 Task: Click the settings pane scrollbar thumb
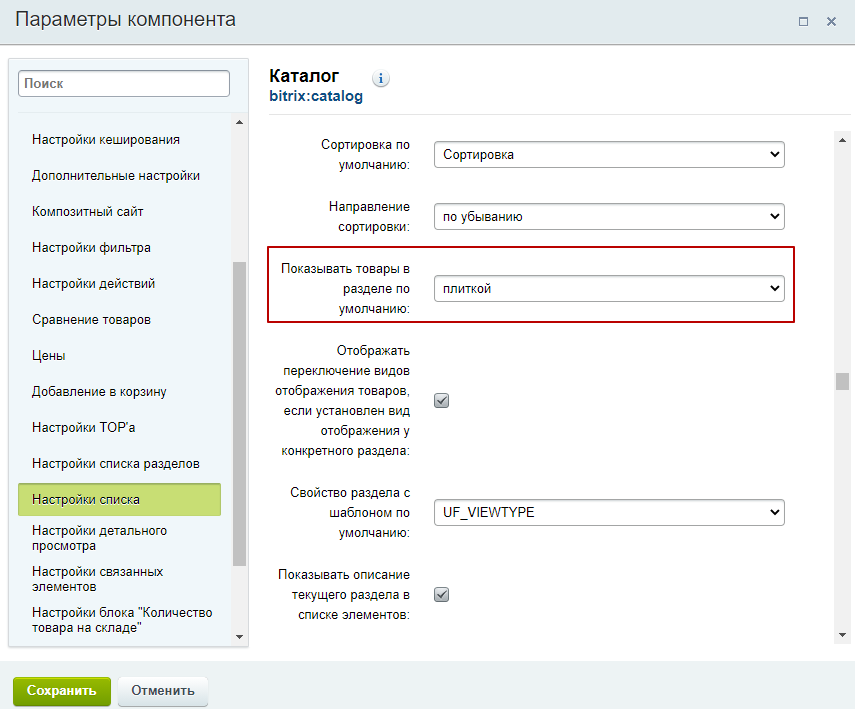(x=842, y=381)
